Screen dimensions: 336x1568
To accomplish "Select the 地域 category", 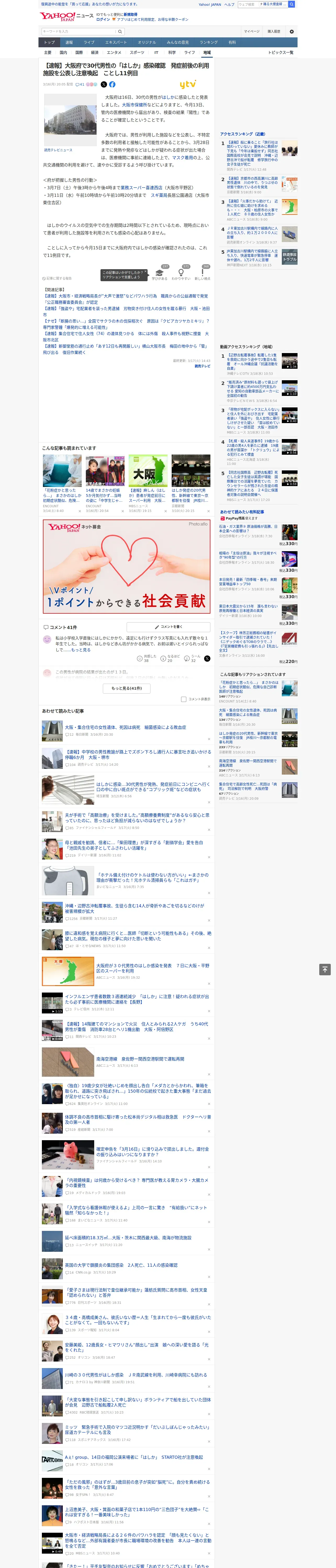I will [x=207, y=52].
